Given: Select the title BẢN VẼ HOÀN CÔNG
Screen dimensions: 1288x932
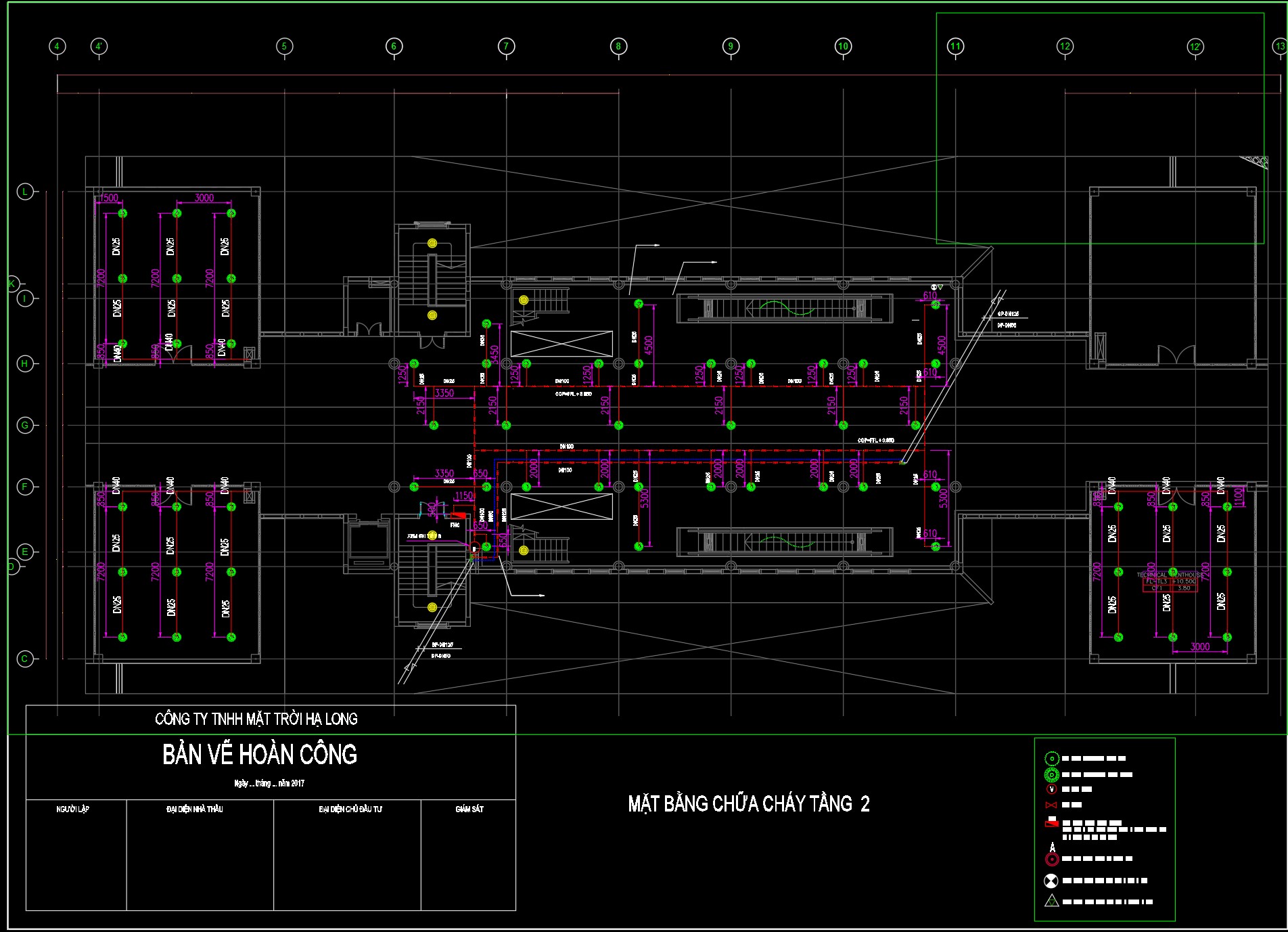Looking at the screenshot, I should tap(260, 755).
